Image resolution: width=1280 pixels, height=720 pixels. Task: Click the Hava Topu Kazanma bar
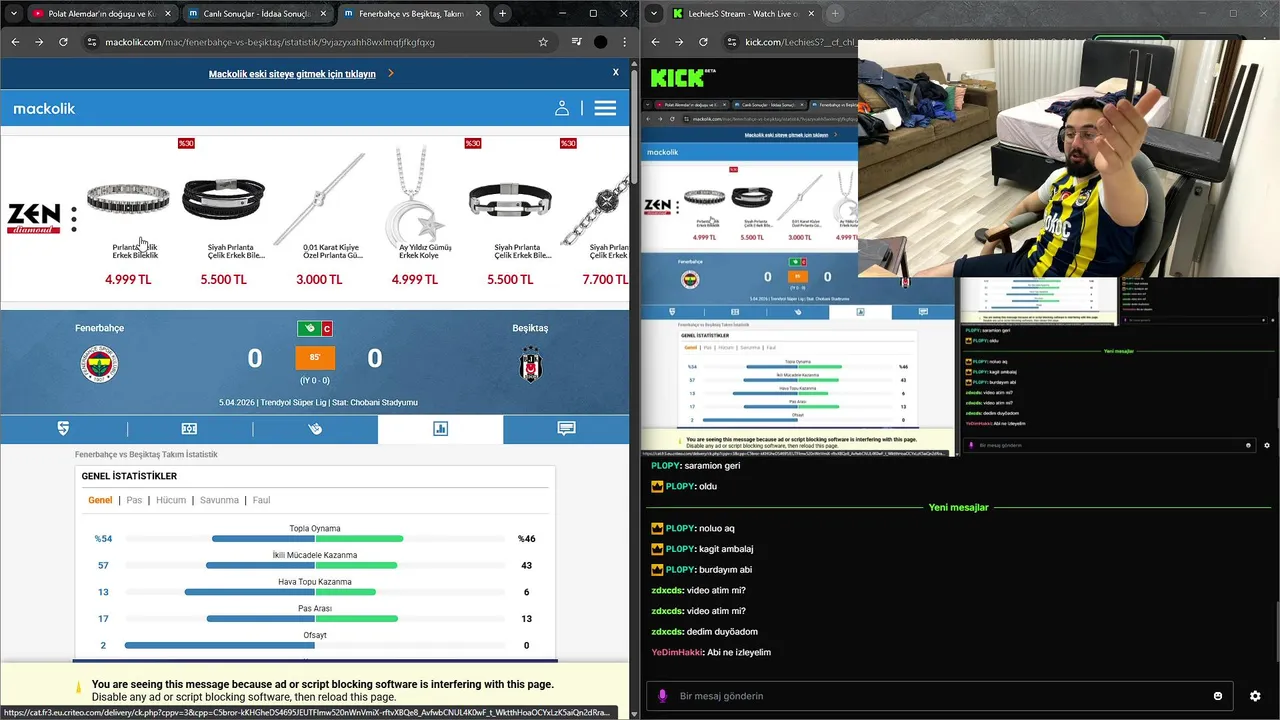[315, 592]
